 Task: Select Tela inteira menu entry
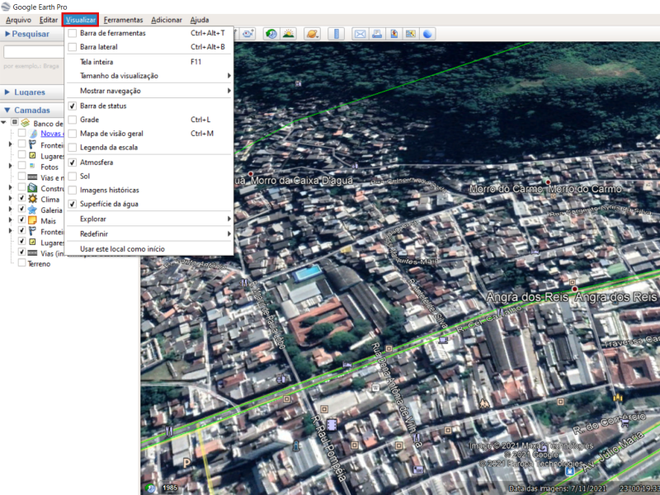149,62
